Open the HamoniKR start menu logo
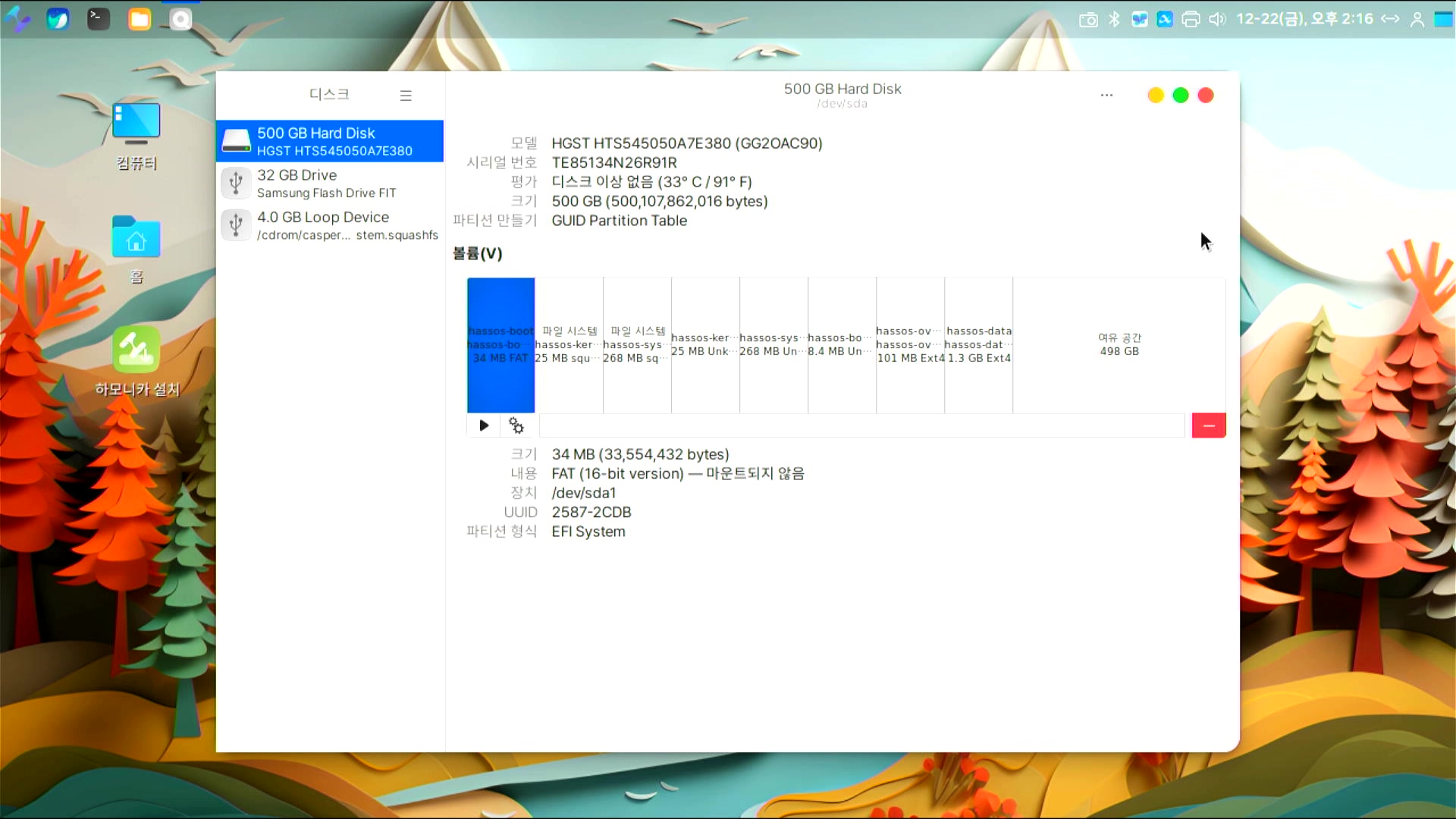 pyautogui.click(x=17, y=18)
